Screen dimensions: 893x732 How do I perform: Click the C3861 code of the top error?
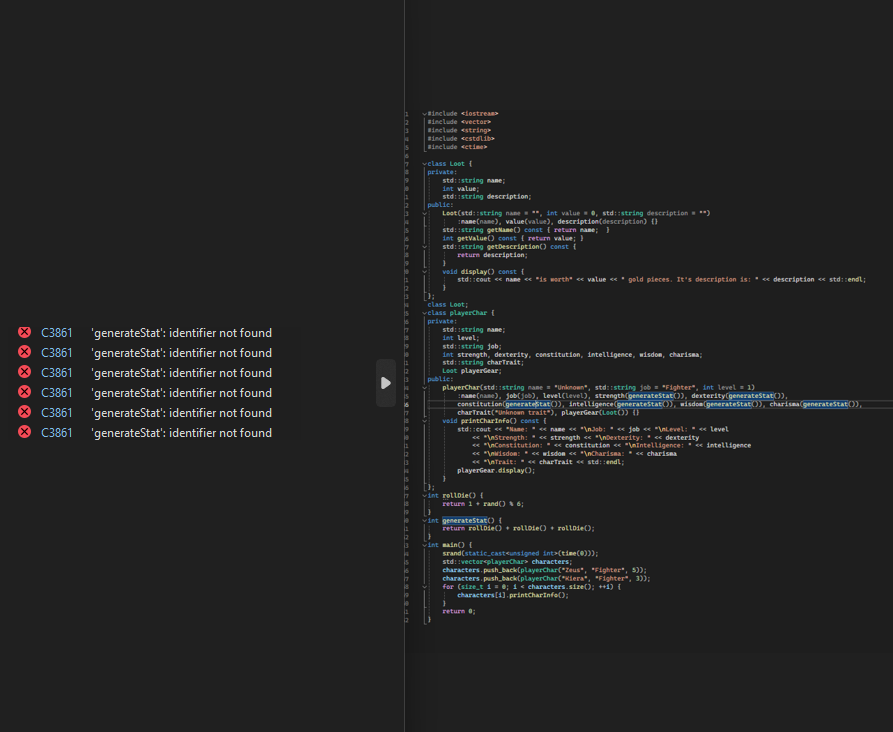tap(55, 332)
